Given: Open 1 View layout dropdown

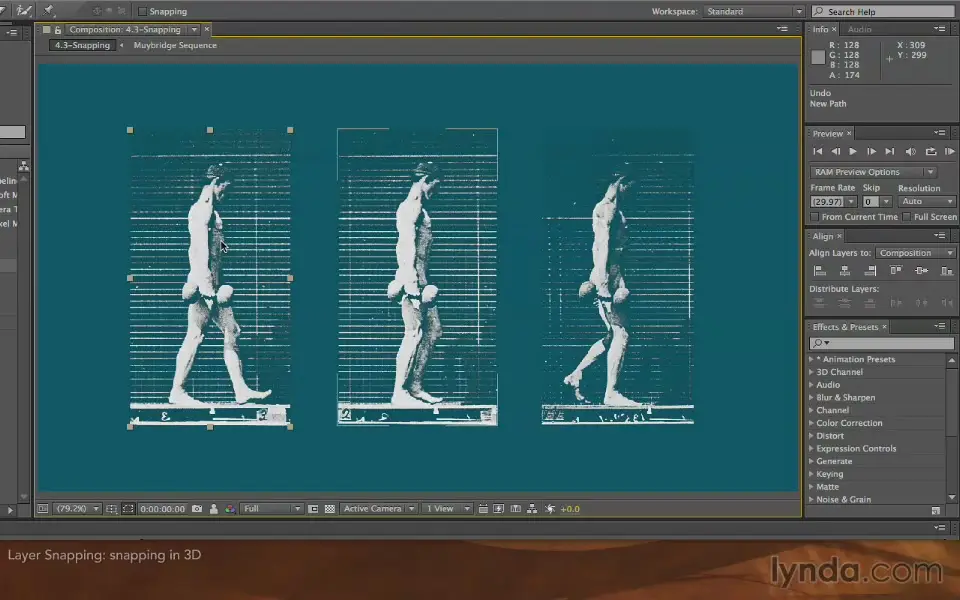Looking at the screenshot, I should coord(448,509).
